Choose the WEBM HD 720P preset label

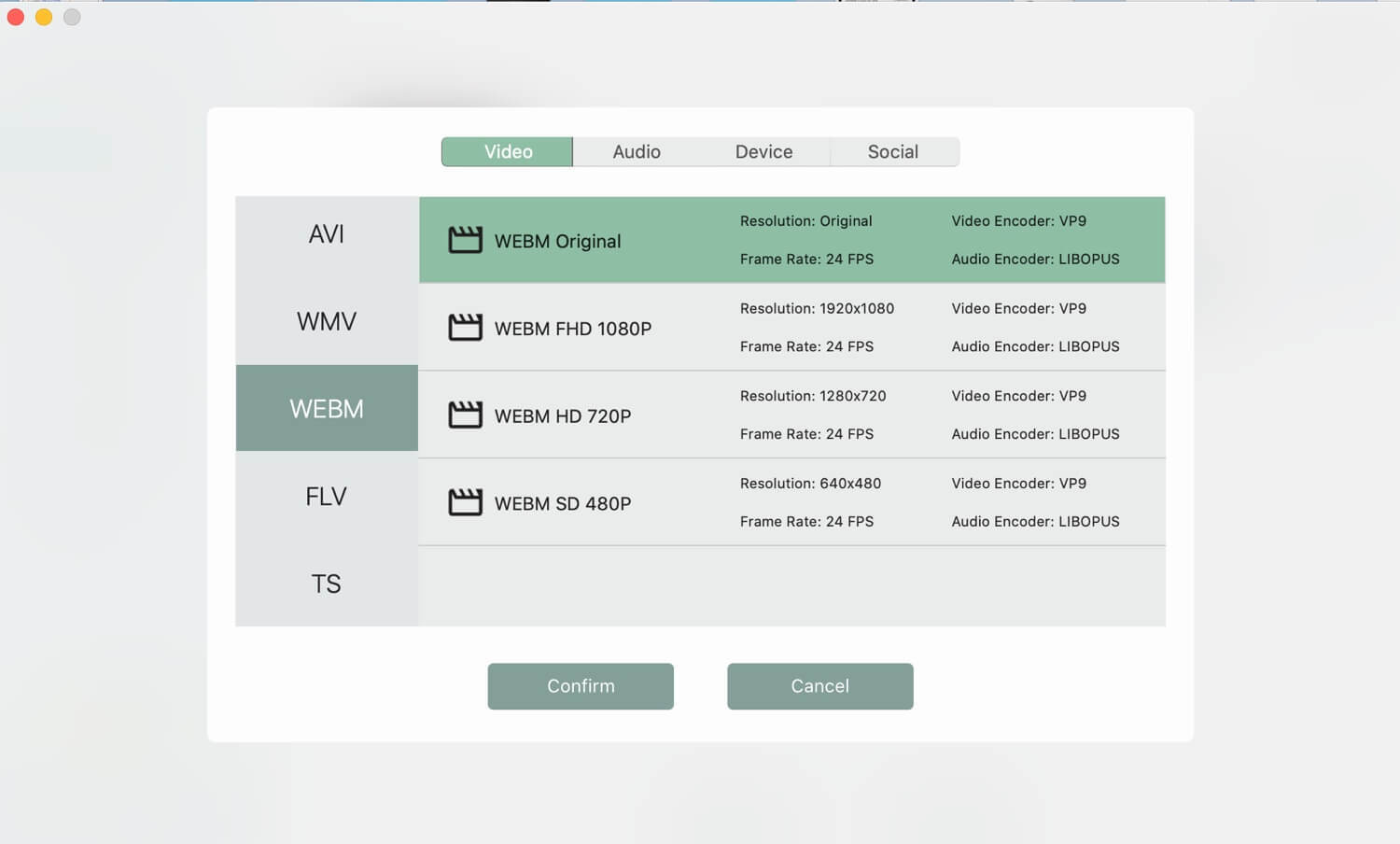coord(563,416)
